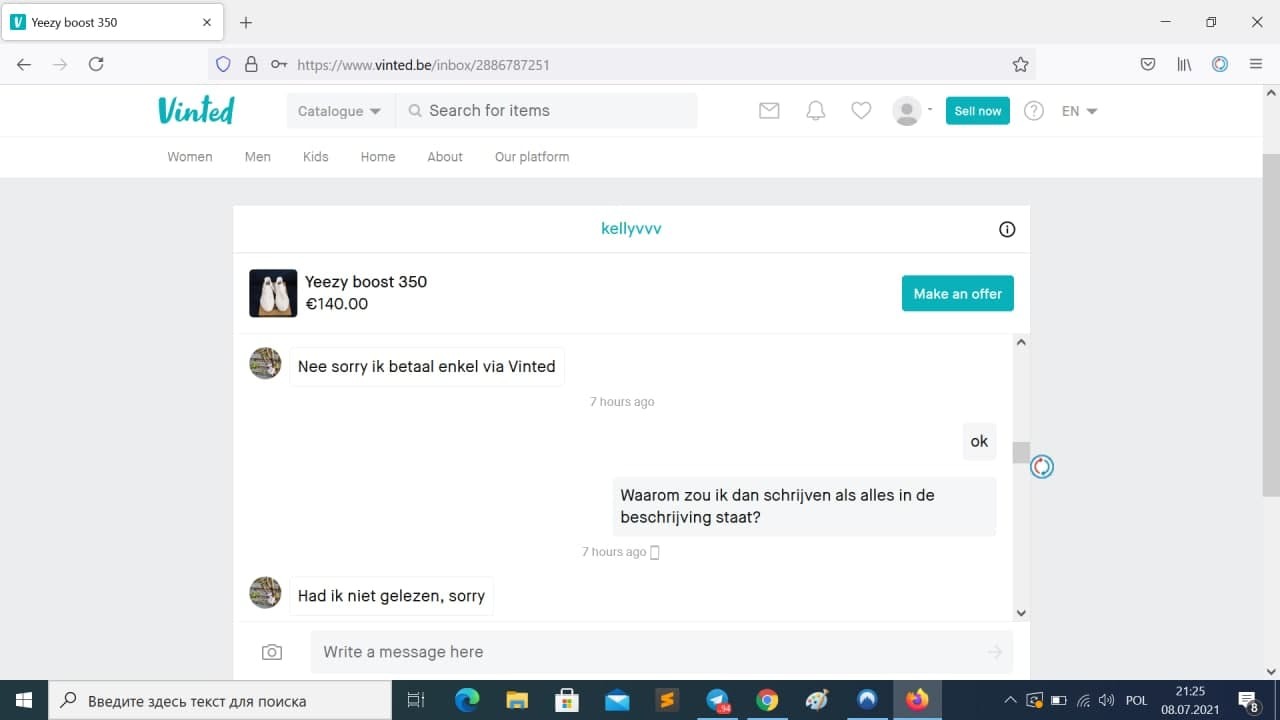Viewport: 1280px width, 720px height.
Task: Open tracking protection shield panel
Action: pos(224,64)
